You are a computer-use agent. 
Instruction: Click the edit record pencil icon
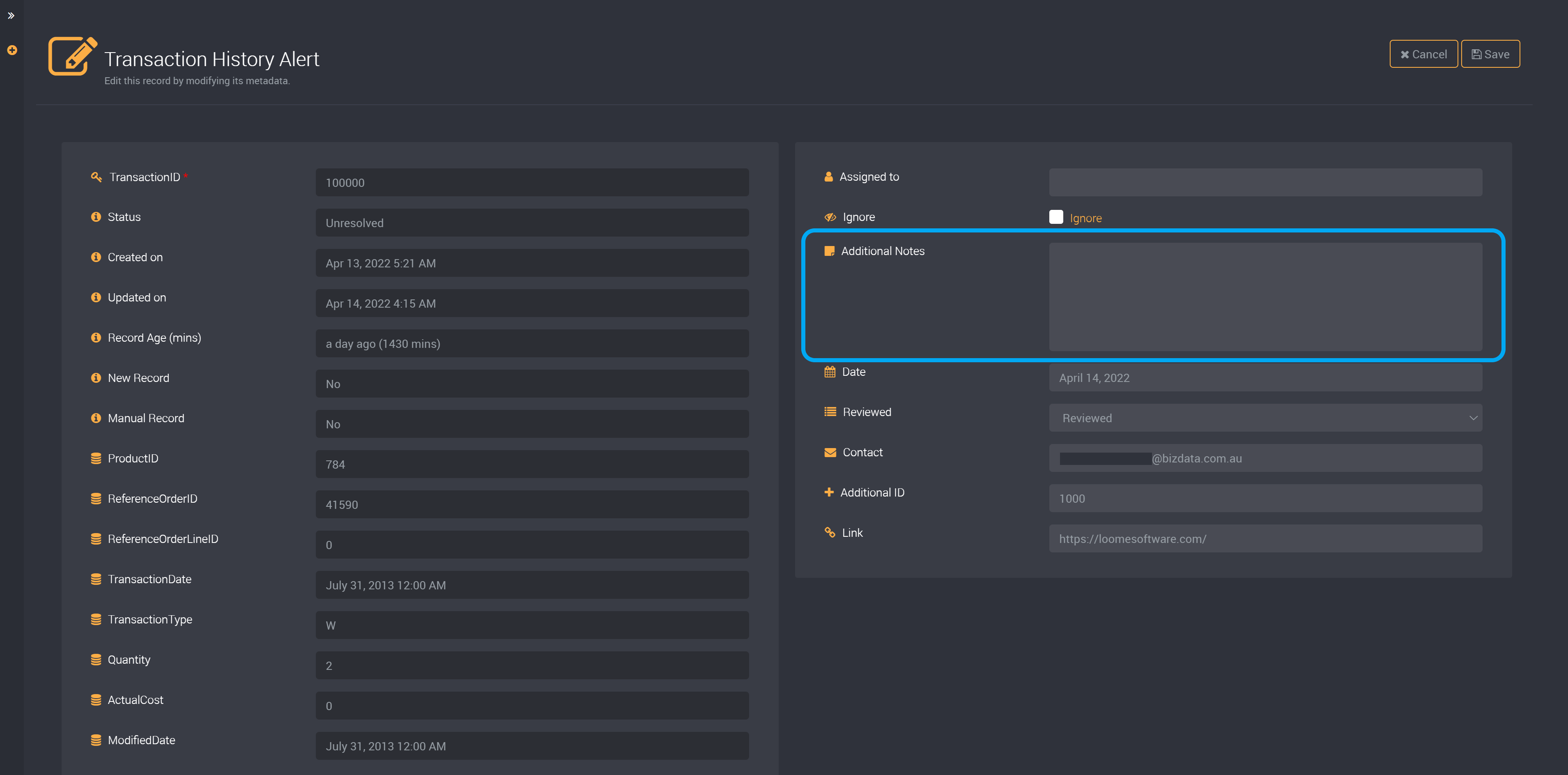[72, 56]
